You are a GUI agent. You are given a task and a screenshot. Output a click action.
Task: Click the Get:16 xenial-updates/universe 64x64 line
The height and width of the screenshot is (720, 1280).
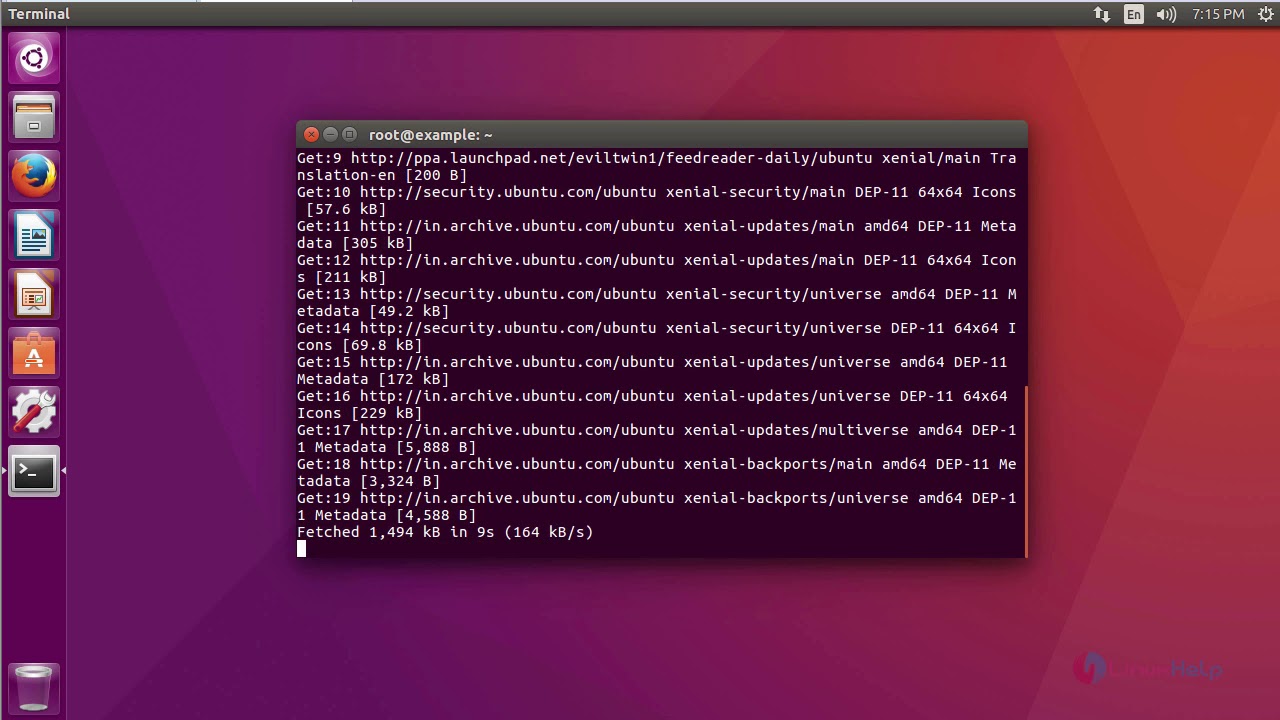tap(652, 404)
